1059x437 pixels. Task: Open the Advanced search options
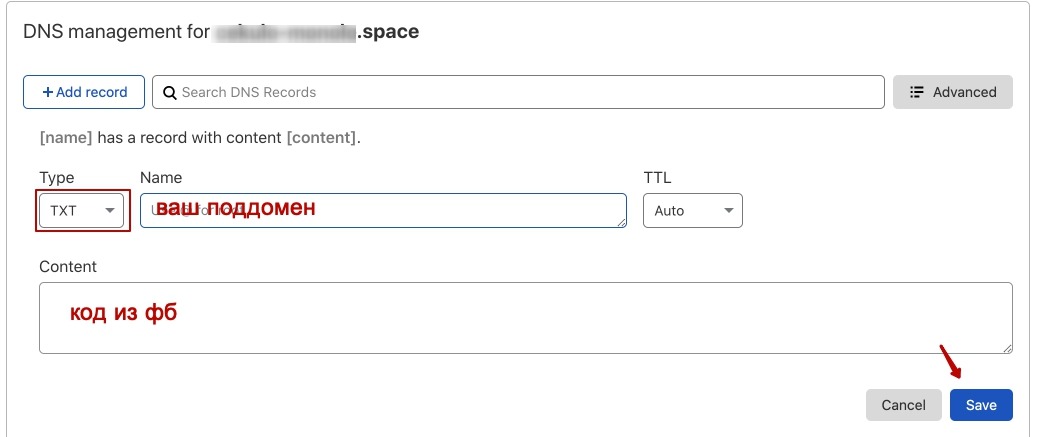[x=952, y=92]
